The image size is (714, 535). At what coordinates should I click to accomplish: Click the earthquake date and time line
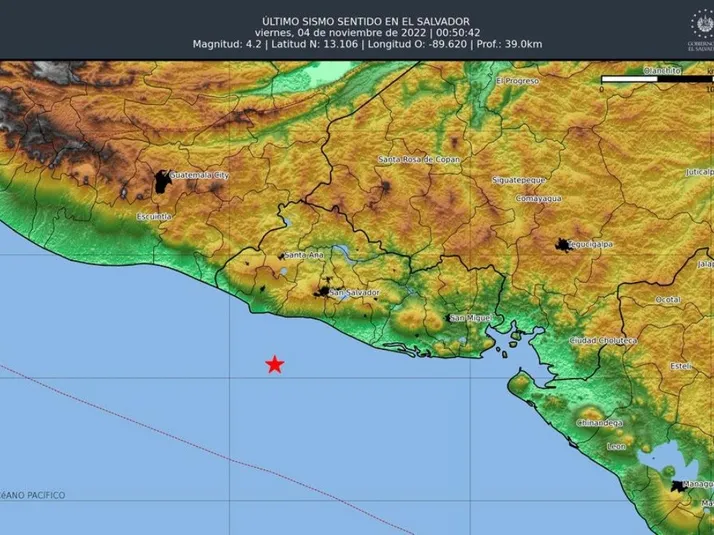point(365,33)
